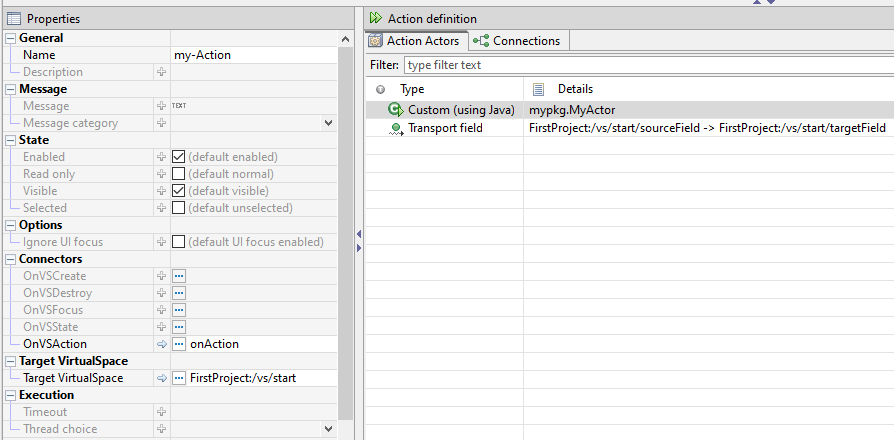The width and height of the screenshot is (894, 440).
Task: Uncheck the Visible state checkbox
Action: coord(179,191)
